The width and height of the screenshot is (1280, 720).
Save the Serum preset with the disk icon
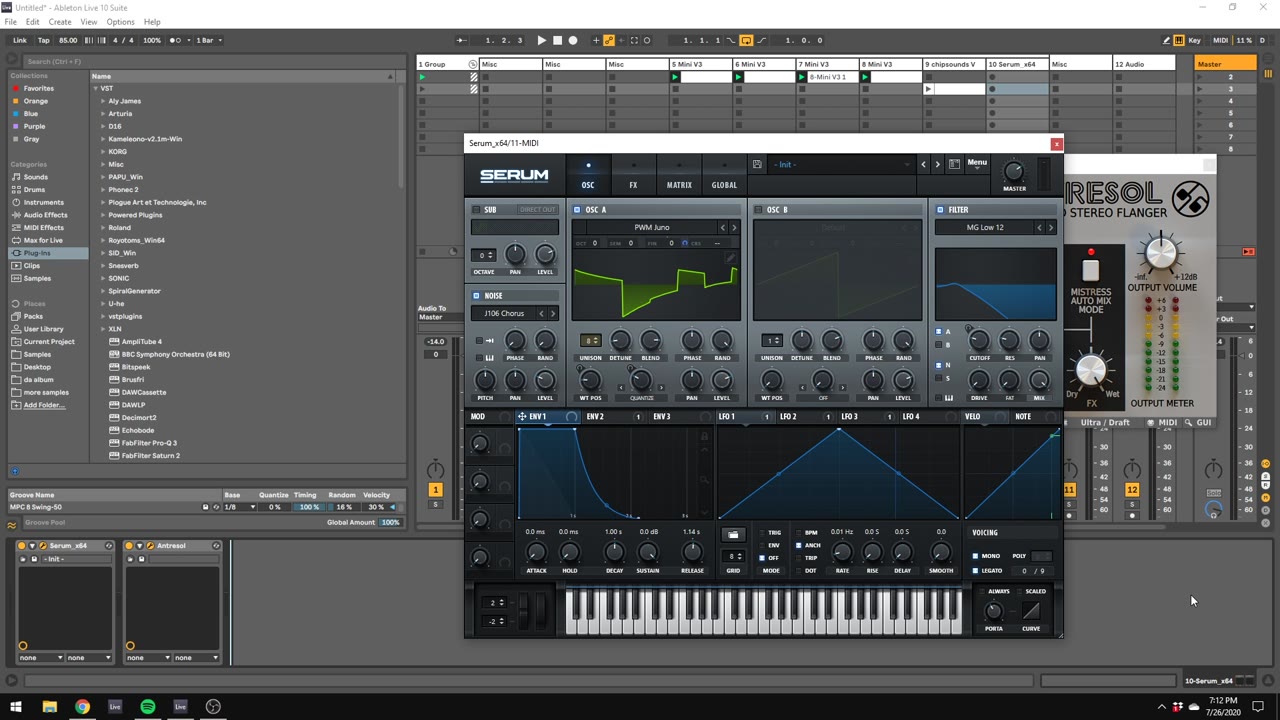tap(757, 164)
